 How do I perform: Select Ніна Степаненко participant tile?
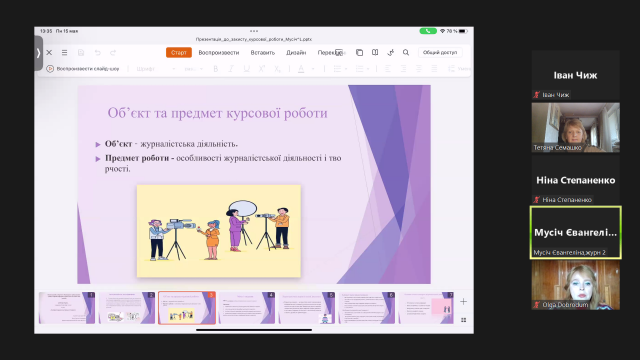pyautogui.click(x=576, y=180)
